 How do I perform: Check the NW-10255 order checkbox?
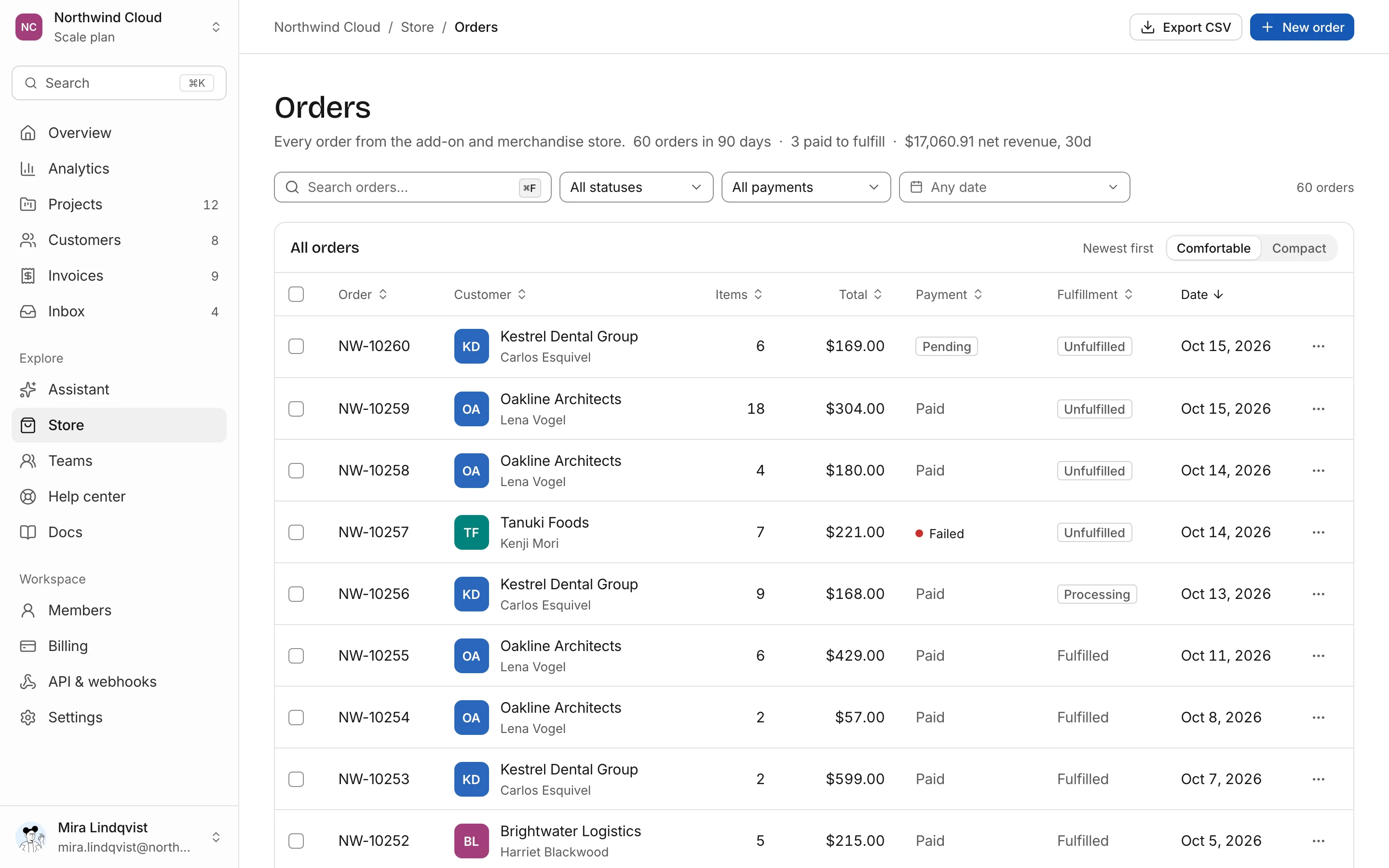tap(296, 656)
